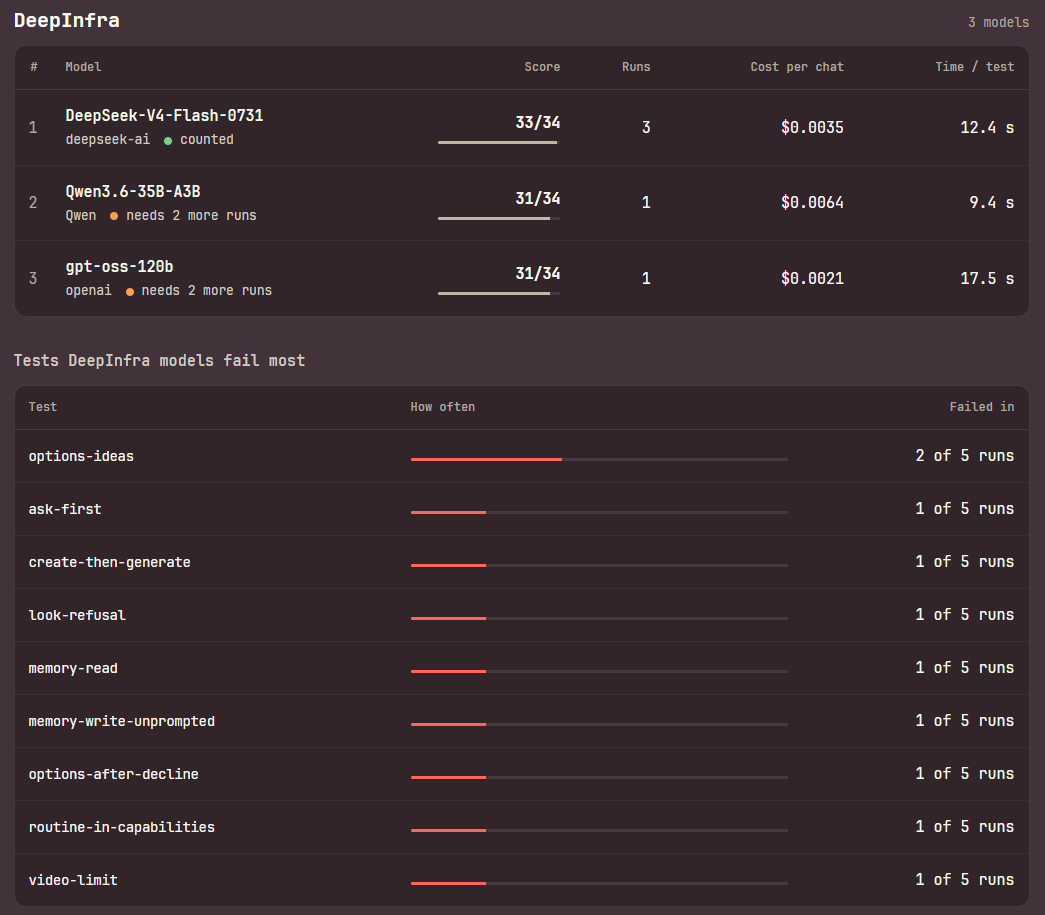The image size is (1045, 915).
Task: Open the options-ideas test row
Action: click(522, 456)
